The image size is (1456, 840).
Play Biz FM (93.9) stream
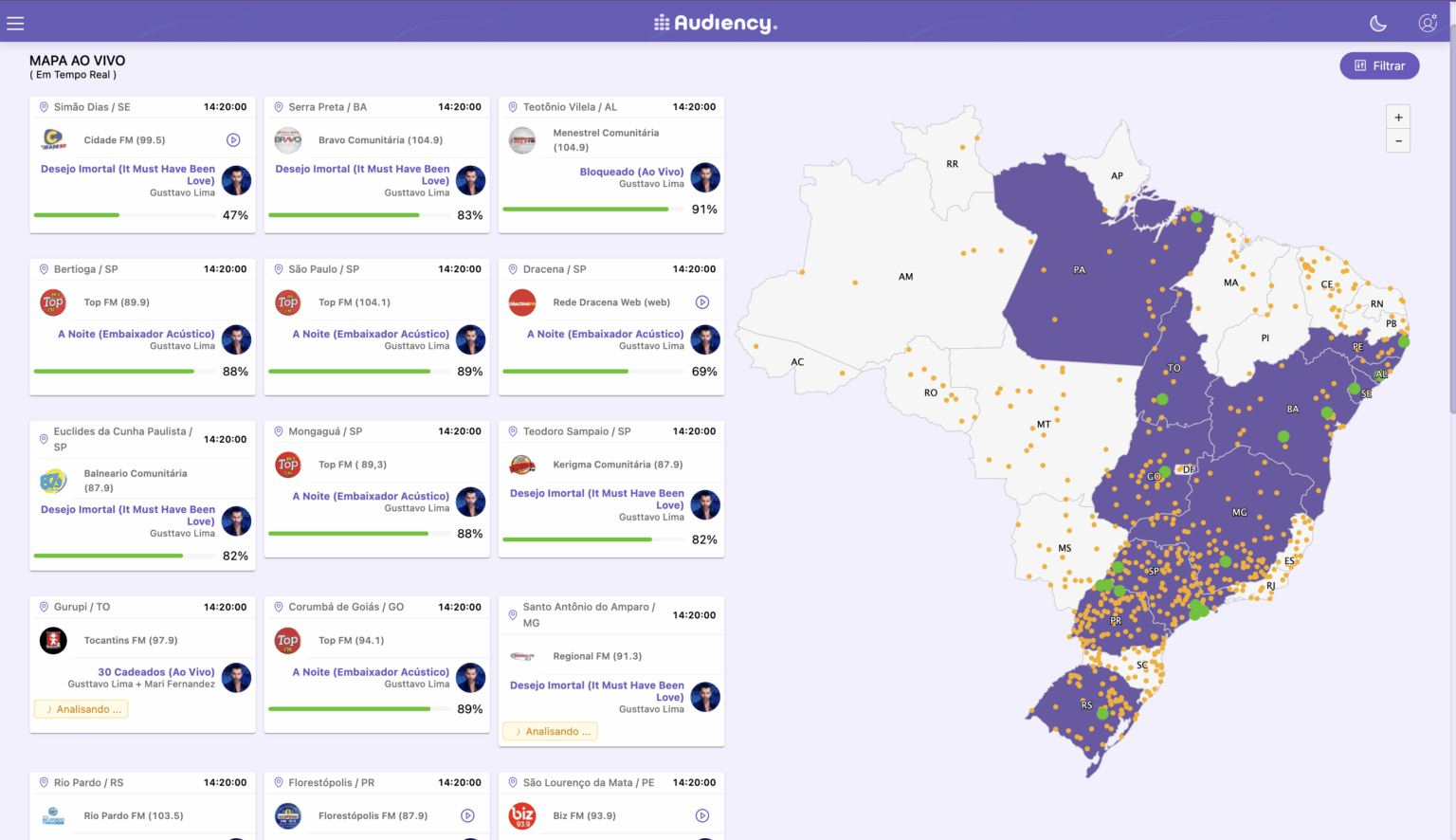click(702, 815)
